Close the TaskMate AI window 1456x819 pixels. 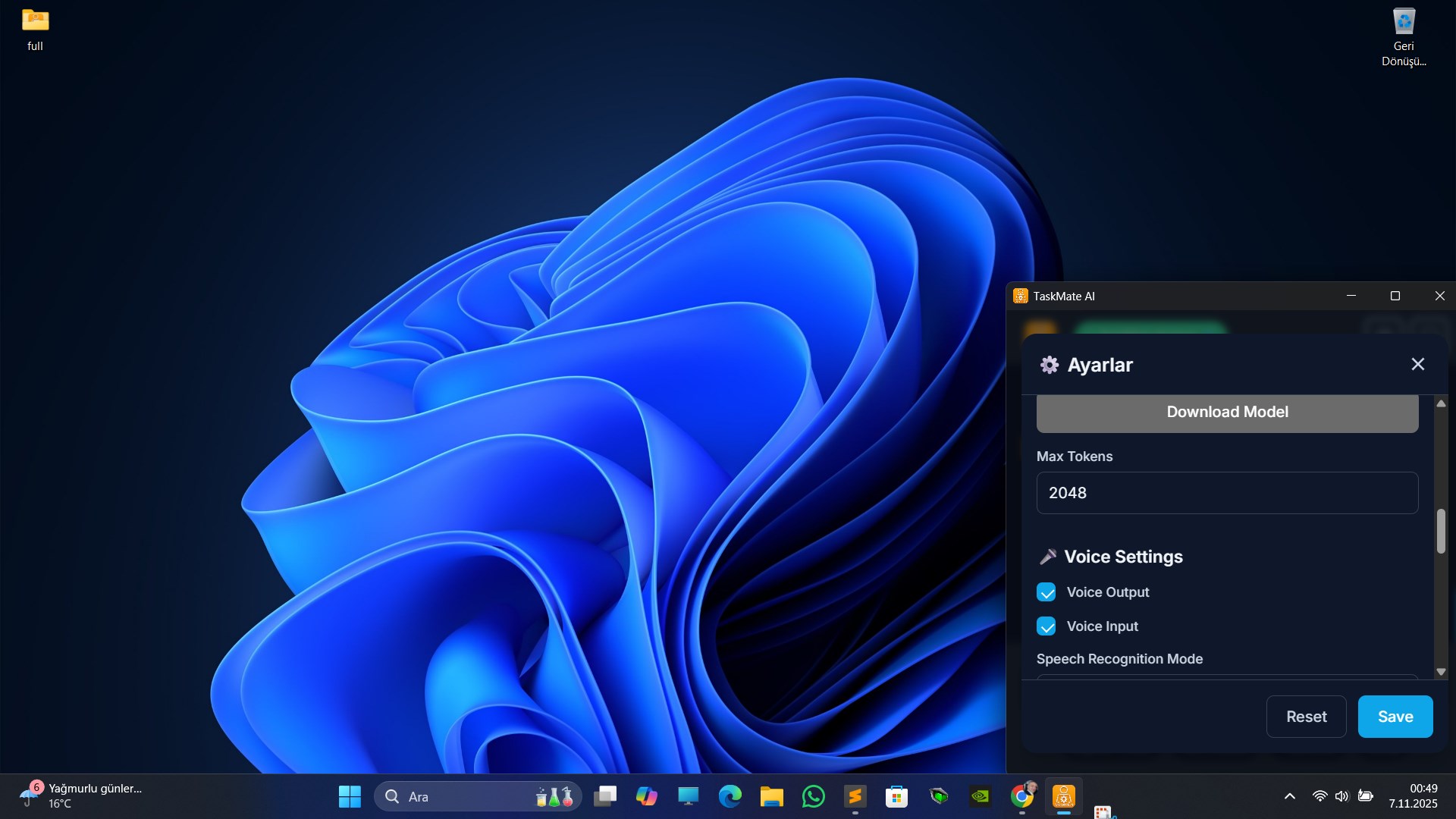pyautogui.click(x=1439, y=296)
